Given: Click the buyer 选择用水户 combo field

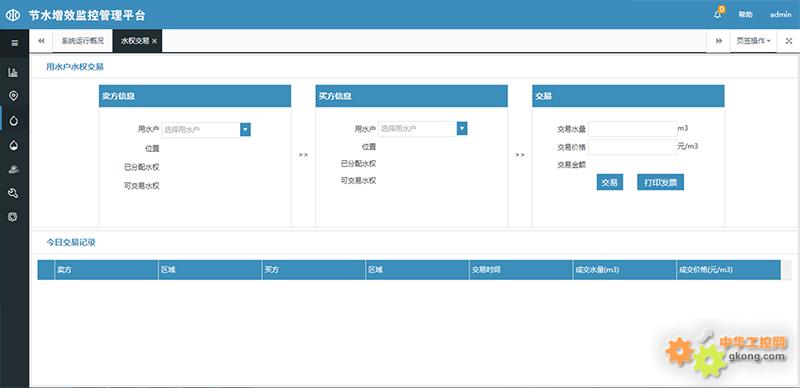Looking at the screenshot, I should tap(417, 129).
